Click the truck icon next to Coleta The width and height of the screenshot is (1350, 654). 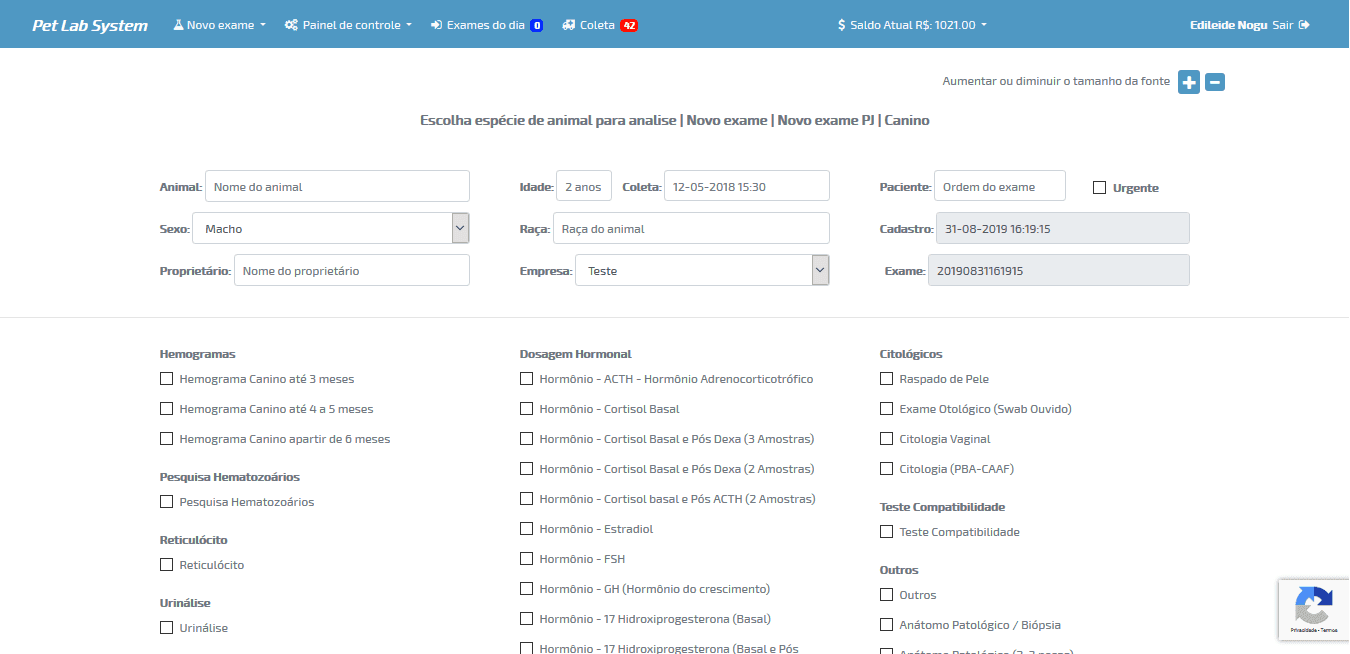pyautogui.click(x=569, y=25)
